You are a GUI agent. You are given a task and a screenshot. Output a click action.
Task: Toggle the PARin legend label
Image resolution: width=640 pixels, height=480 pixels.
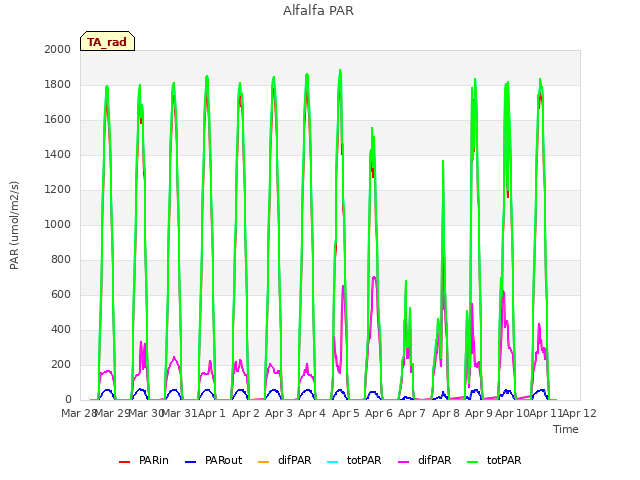point(153,460)
